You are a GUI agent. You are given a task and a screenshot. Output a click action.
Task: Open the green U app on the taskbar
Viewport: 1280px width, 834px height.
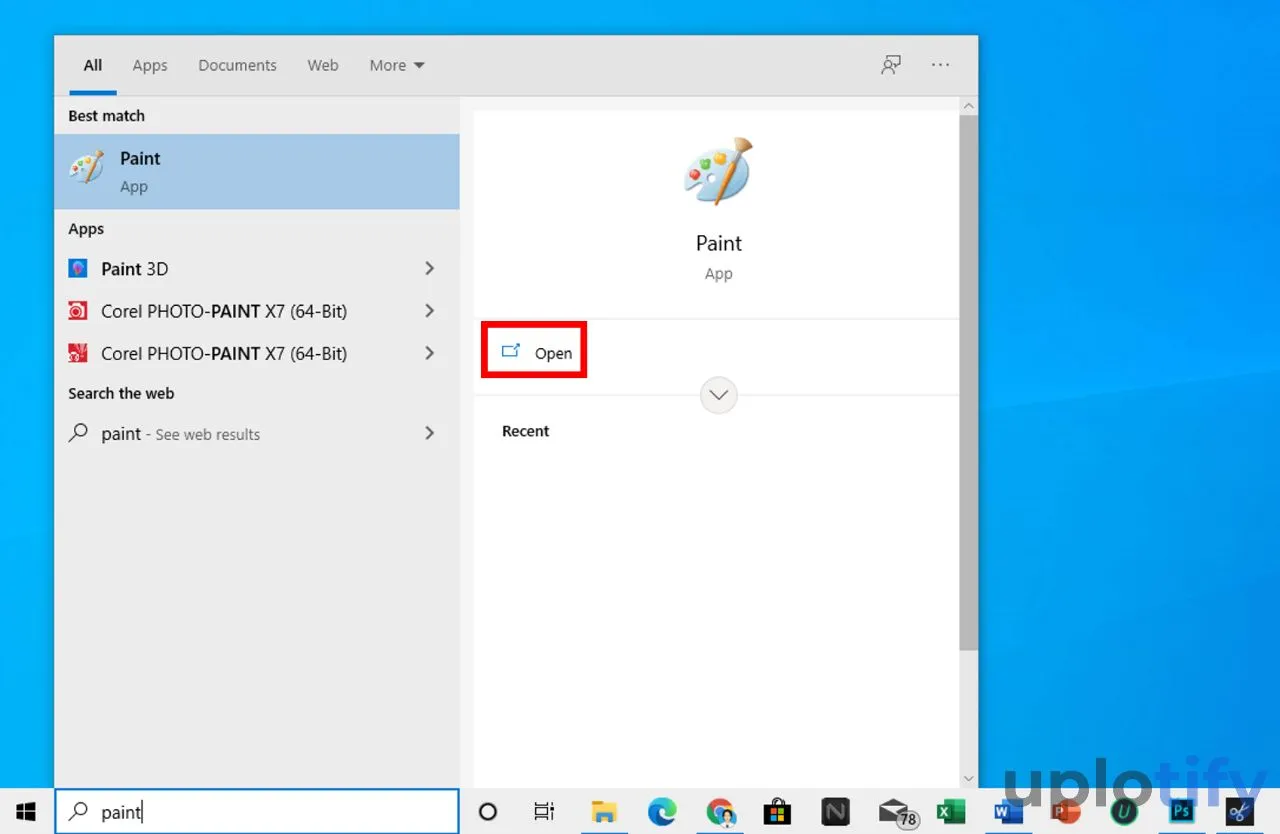point(1124,812)
